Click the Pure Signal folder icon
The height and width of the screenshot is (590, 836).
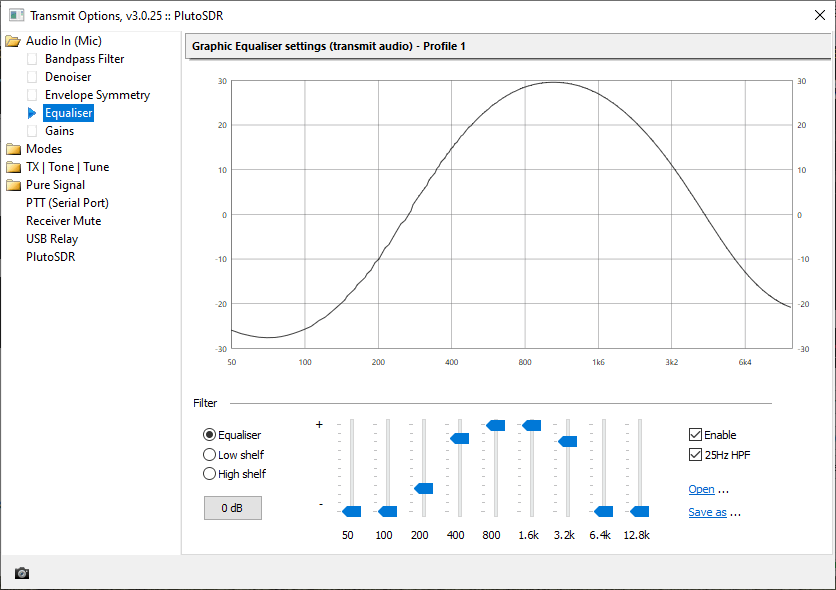[x=13, y=185]
